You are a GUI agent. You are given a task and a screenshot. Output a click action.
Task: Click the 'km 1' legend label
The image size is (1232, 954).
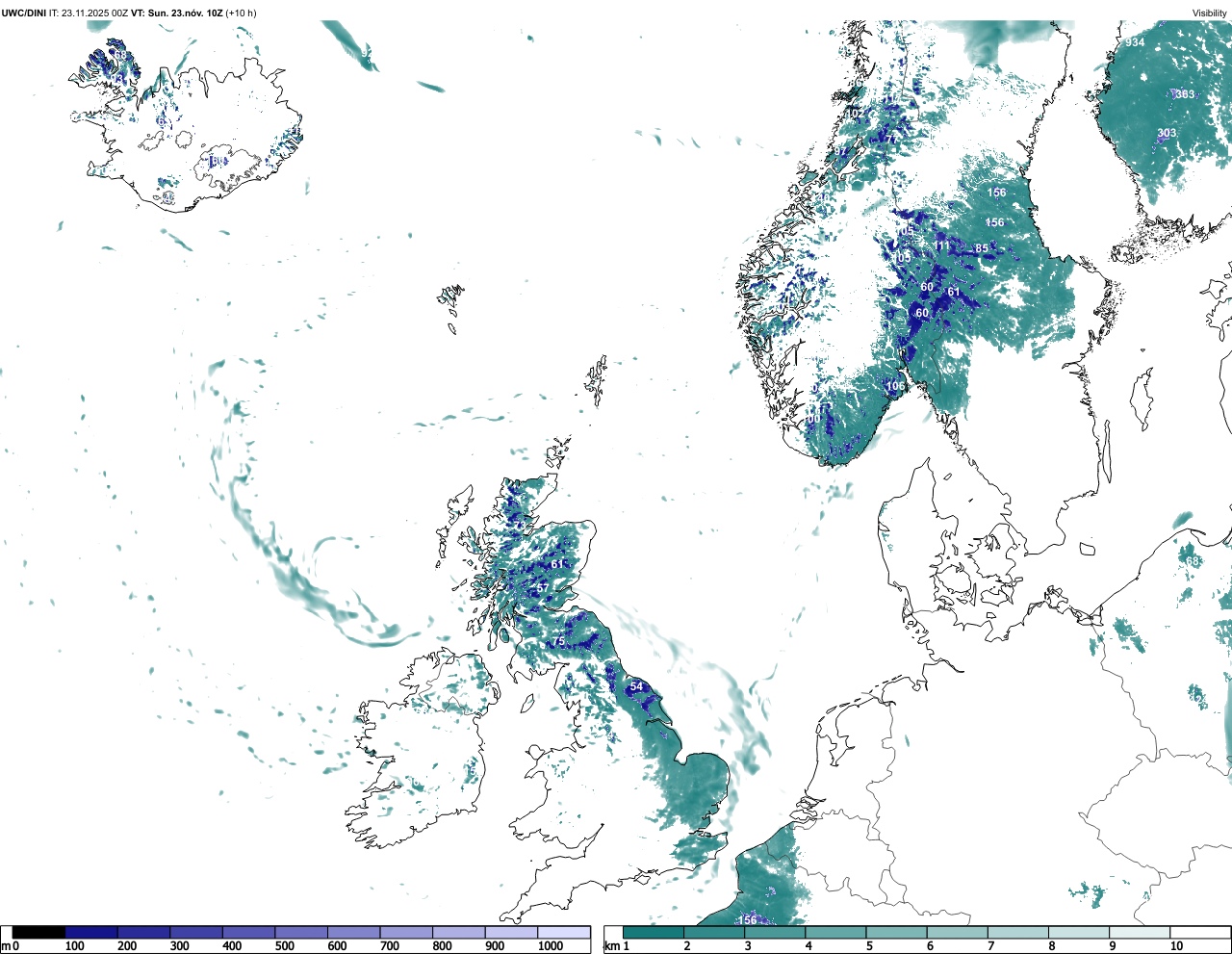point(618,946)
